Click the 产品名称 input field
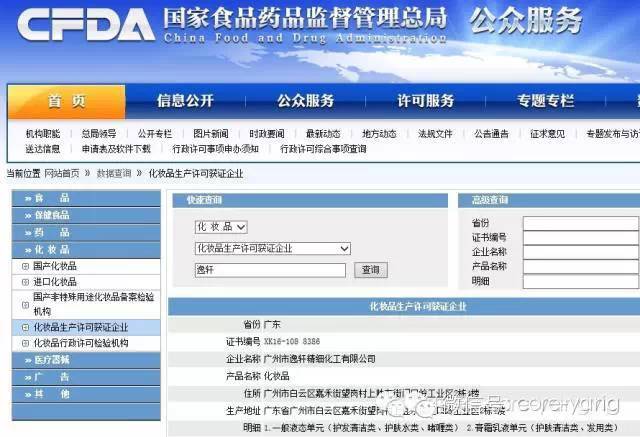This screenshot has height=437, width=640. pyautogui.click(x=581, y=266)
